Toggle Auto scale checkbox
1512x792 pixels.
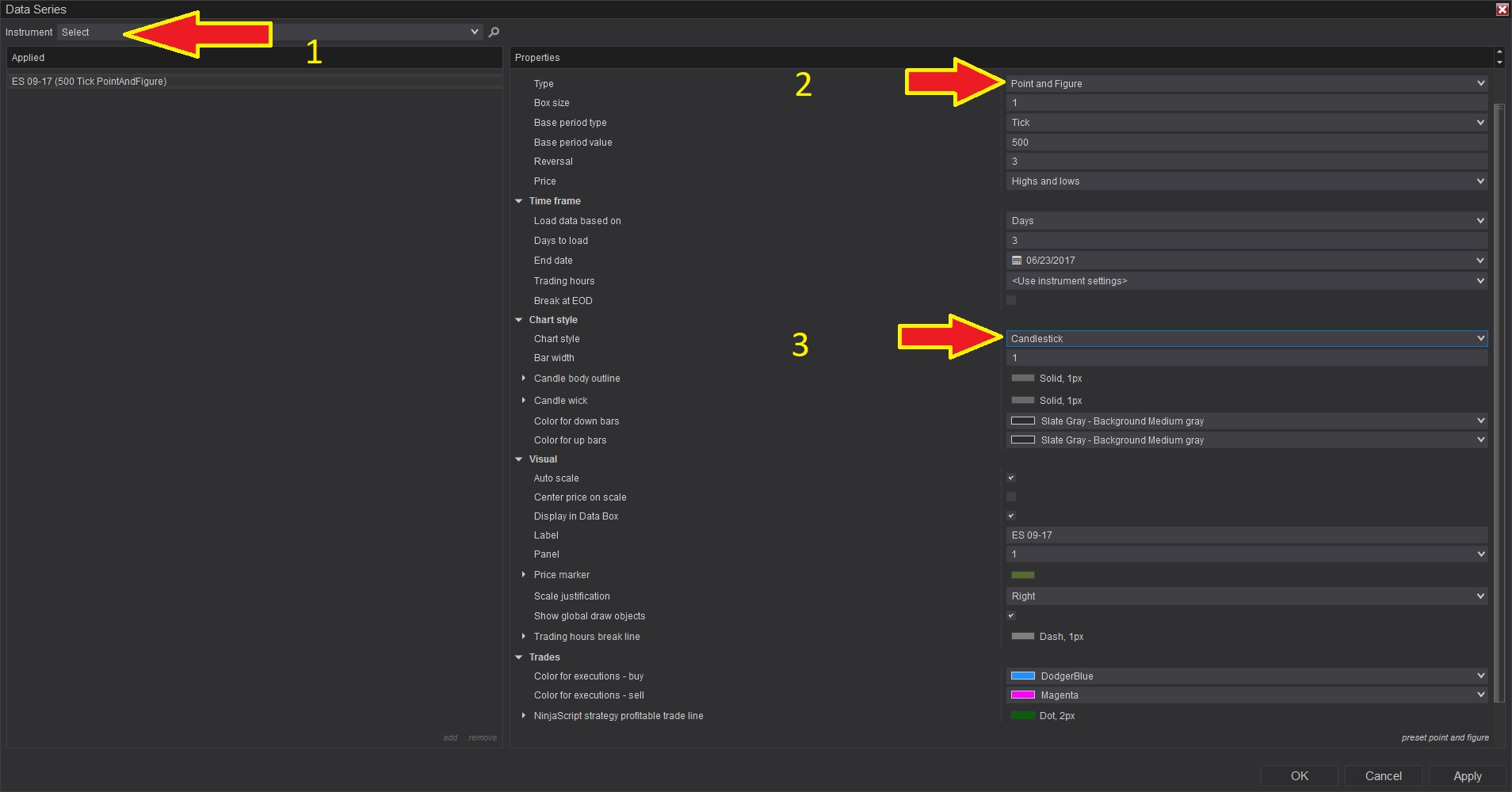coord(1011,478)
